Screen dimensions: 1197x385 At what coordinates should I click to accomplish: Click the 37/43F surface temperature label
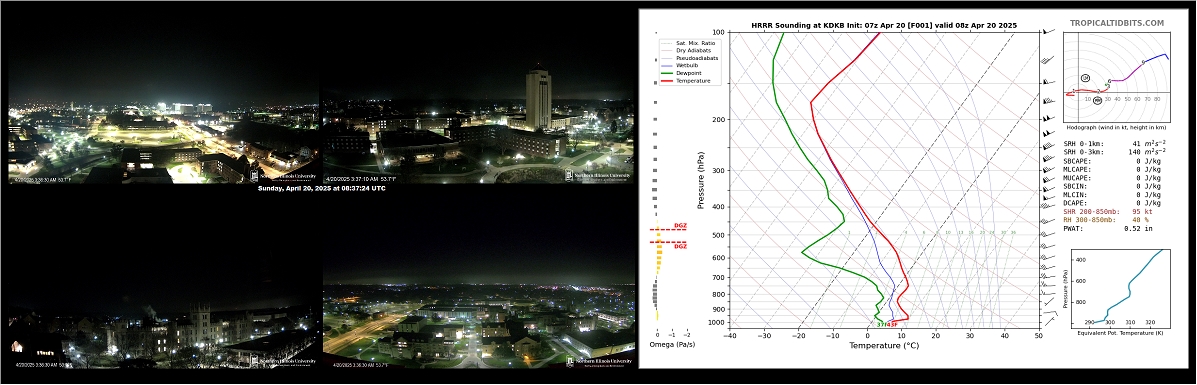point(886,325)
